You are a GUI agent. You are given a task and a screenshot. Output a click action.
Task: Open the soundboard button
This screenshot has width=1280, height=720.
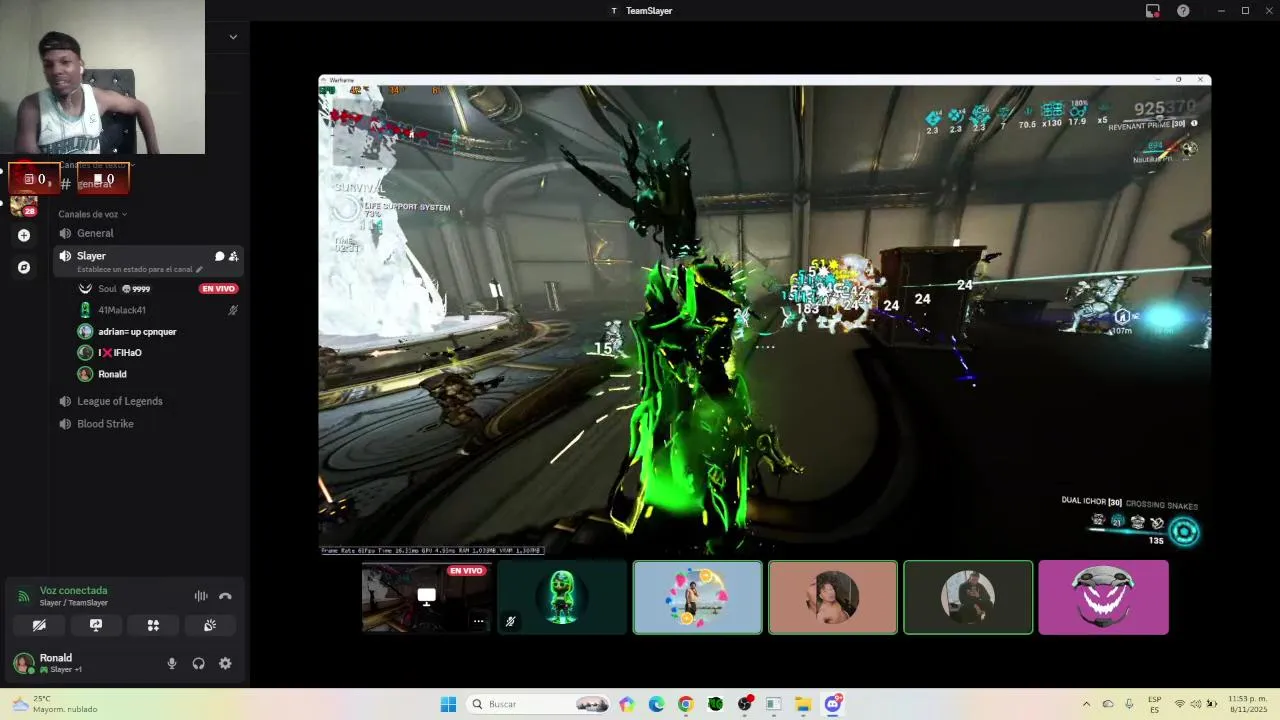pos(210,625)
